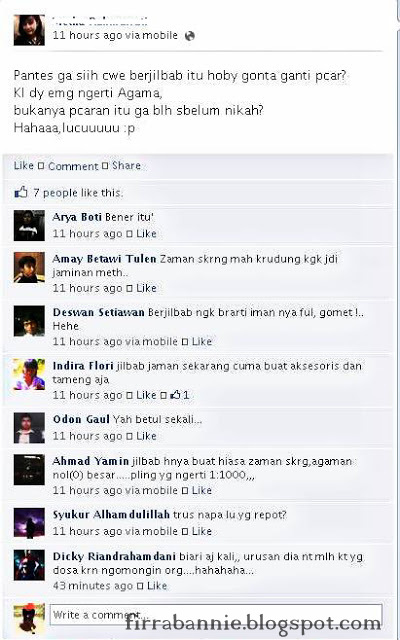
Task: Open Odon Gaul's profile name link
Action: tap(81, 419)
